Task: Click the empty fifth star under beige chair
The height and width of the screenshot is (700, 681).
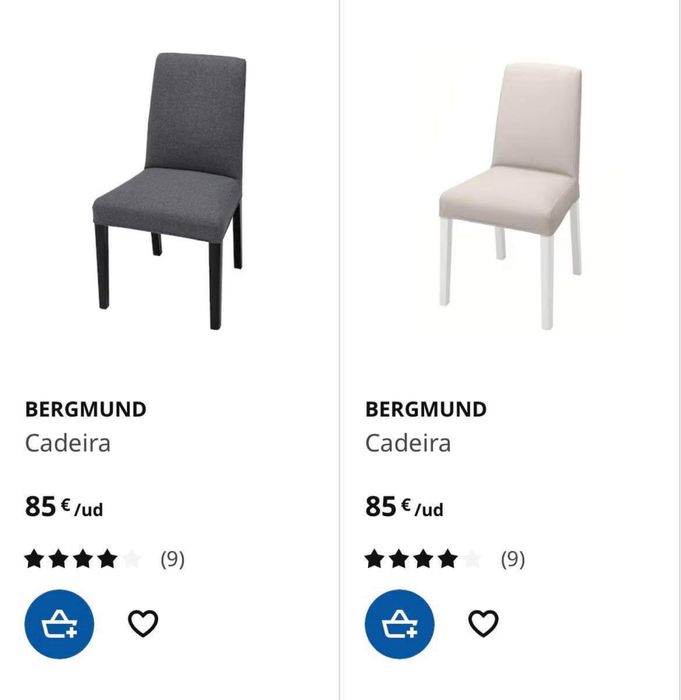Action: [471, 559]
